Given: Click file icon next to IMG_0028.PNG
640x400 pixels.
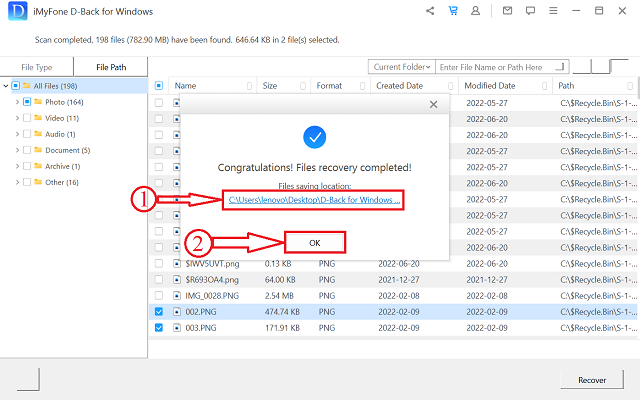Looking at the screenshot, I should (177, 296).
